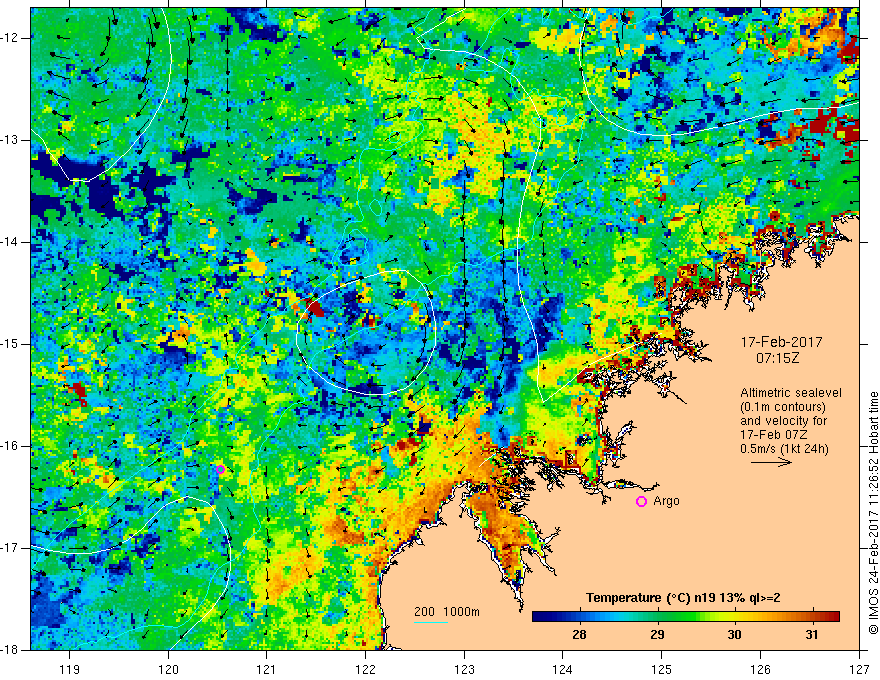
Task: Click the 'Temperature (°C) n19 13% ql>=2' title
Action: coord(683,598)
